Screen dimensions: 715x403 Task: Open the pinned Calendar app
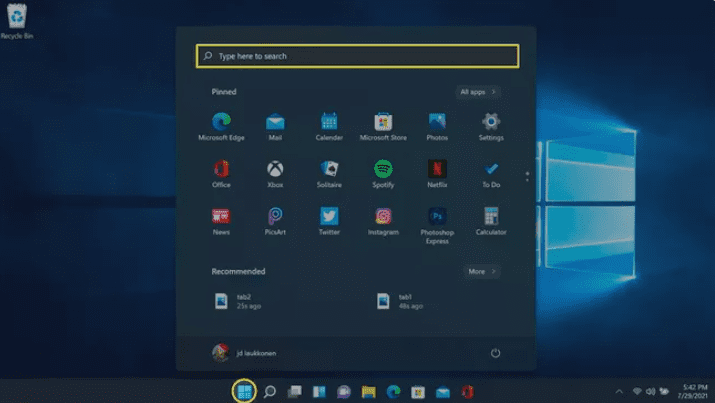[x=329, y=124]
